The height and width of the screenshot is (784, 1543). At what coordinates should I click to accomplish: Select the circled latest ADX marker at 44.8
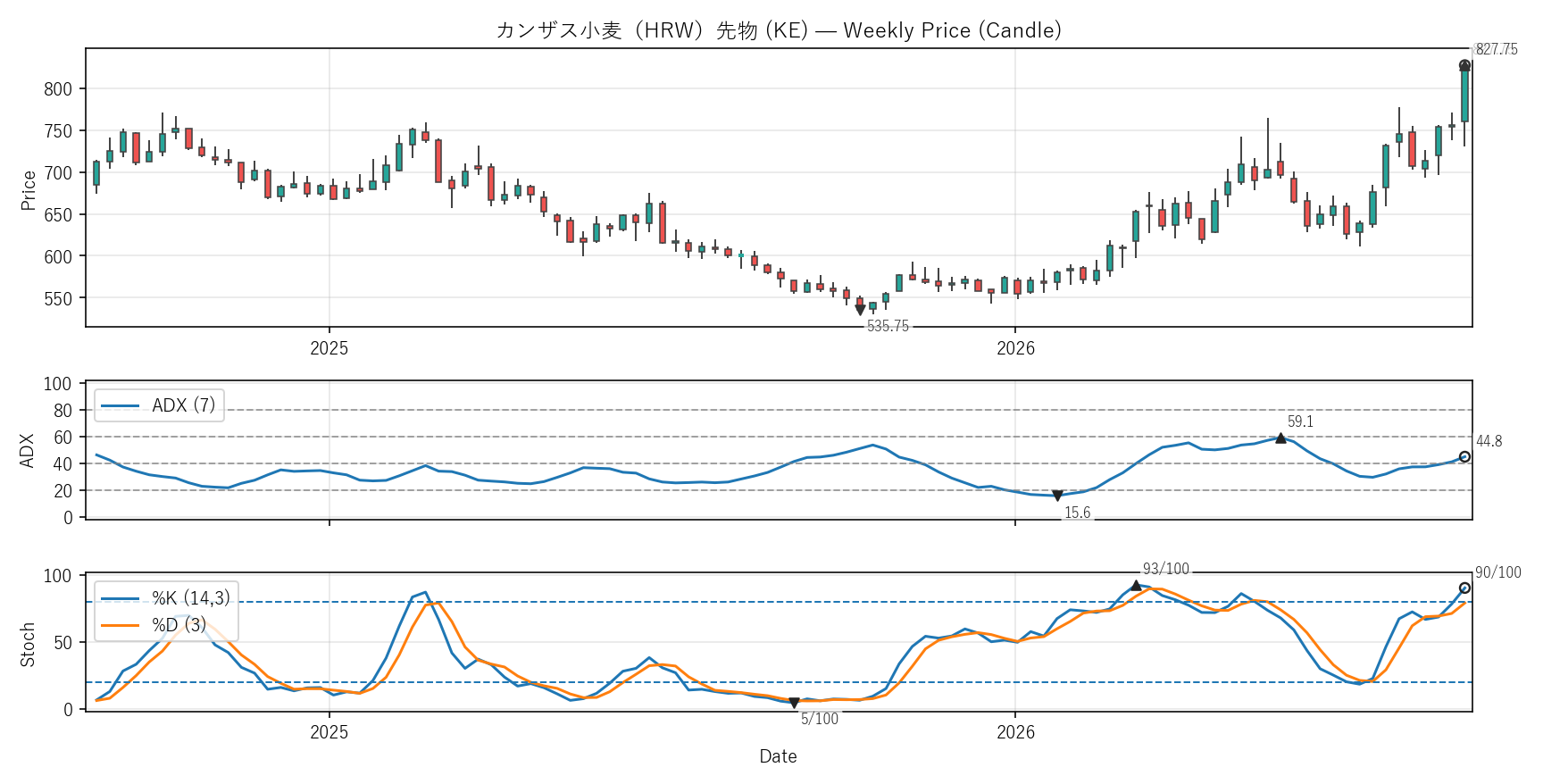click(x=1464, y=457)
